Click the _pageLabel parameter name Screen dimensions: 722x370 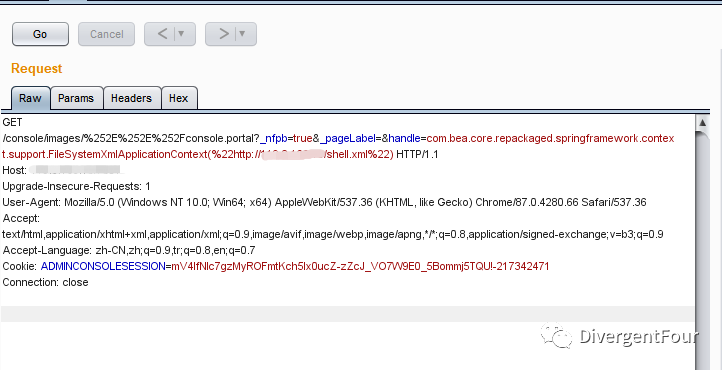point(348,139)
